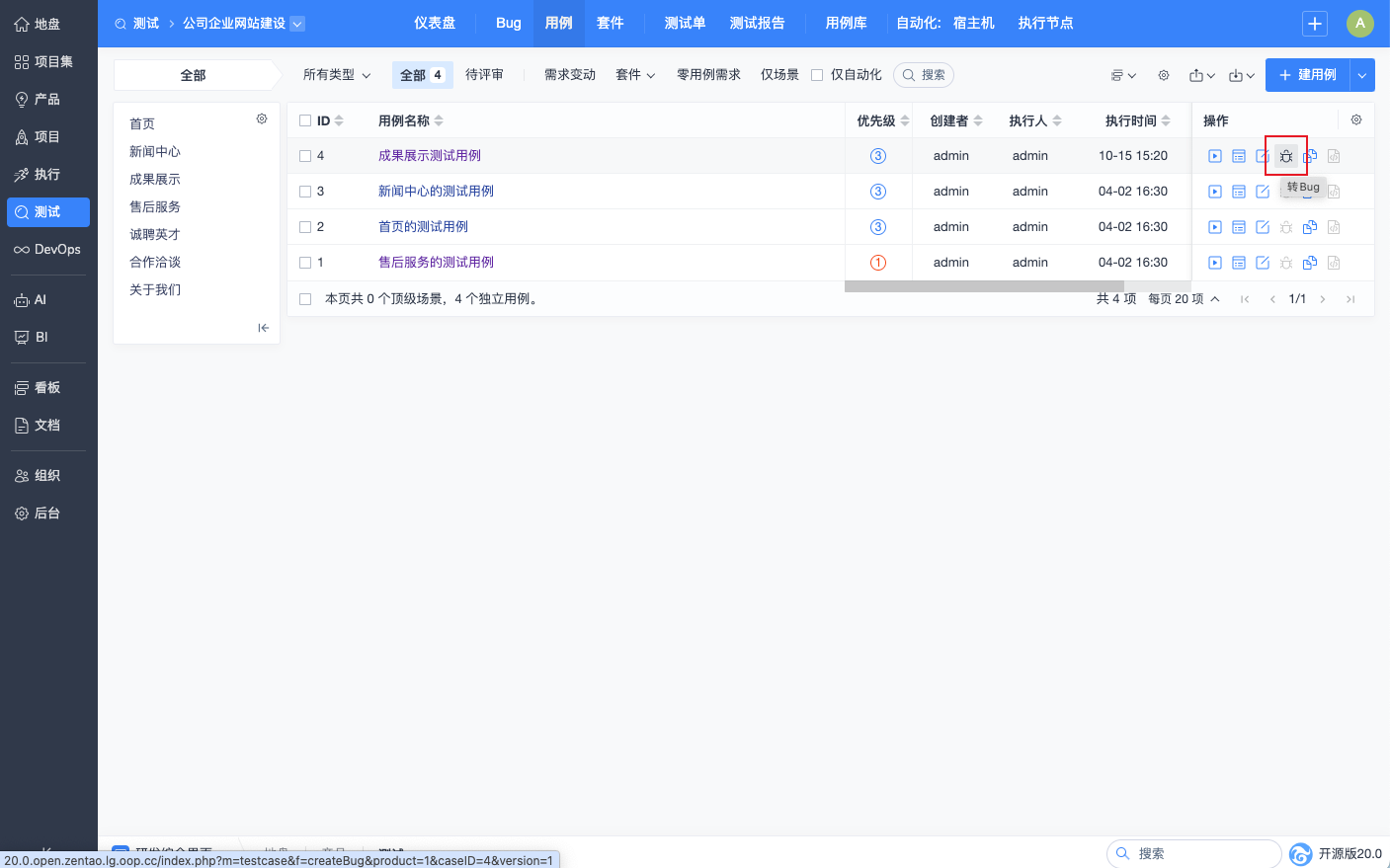Open the 套件 filter dropdown
Screen dimensions: 1390x868
click(x=634, y=75)
